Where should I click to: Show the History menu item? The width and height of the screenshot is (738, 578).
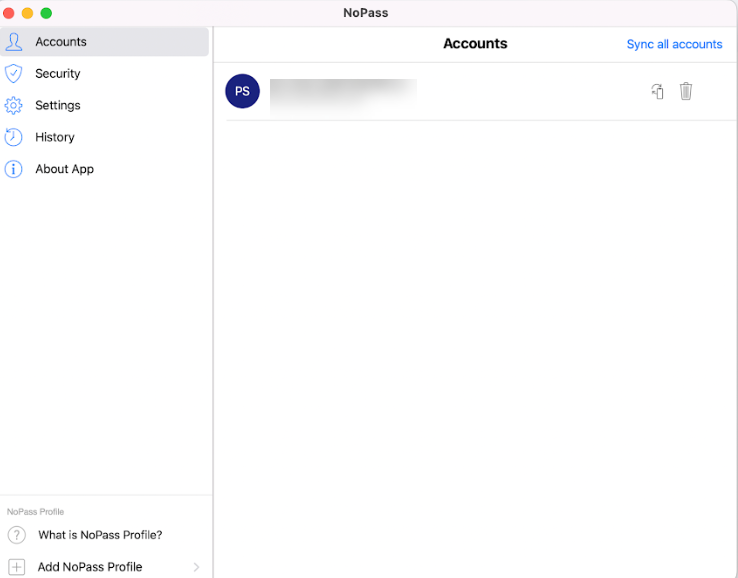[x=55, y=137]
